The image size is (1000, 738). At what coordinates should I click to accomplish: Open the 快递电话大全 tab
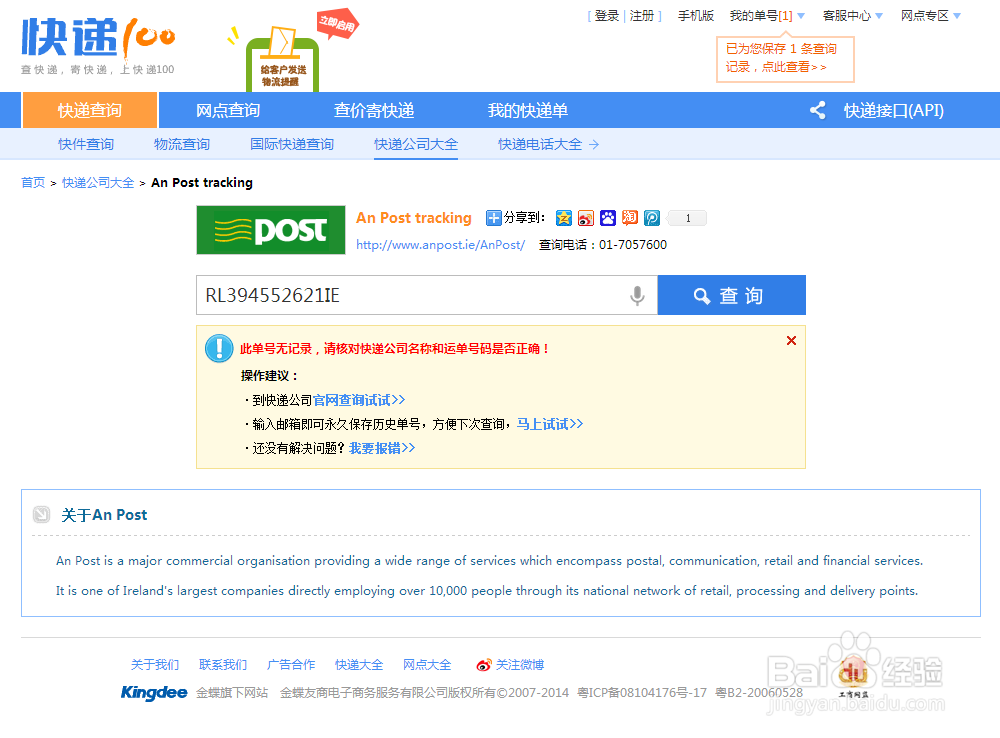pyautogui.click(x=541, y=144)
